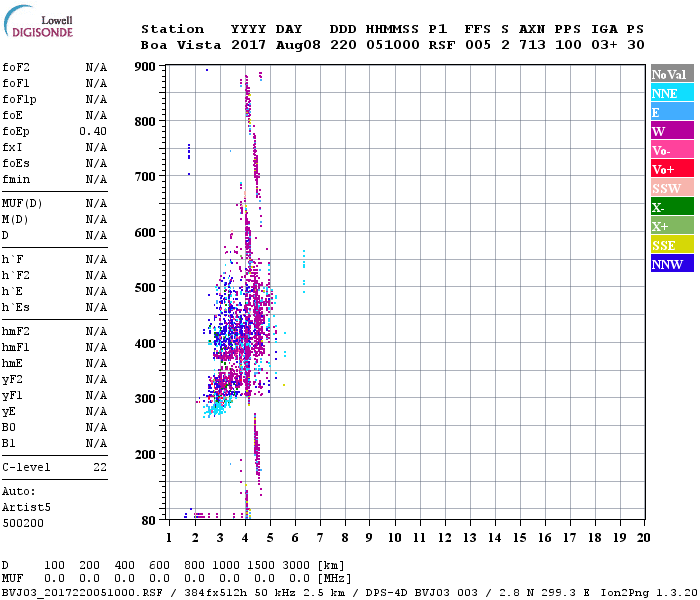Click the h`F2 parameter label
The width and height of the screenshot is (700, 600).
tap(16, 276)
